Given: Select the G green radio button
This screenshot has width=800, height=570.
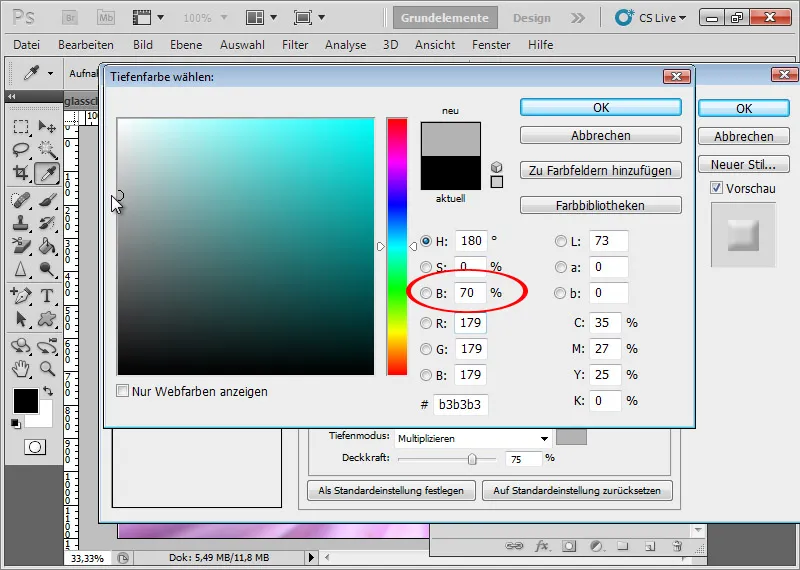Looking at the screenshot, I should pos(426,349).
